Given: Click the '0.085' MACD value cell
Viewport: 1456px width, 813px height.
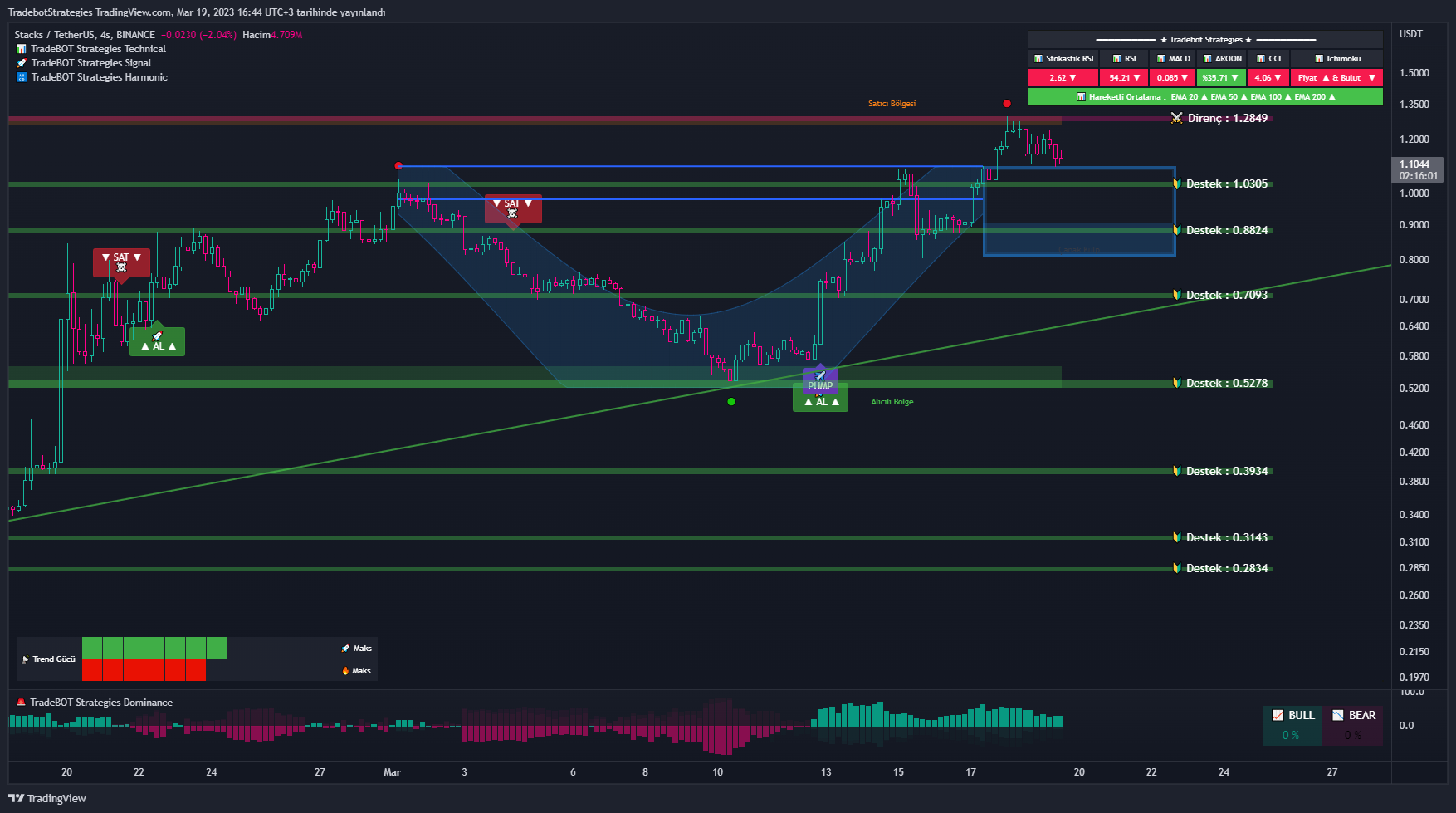Looking at the screenshot, I should 1173,78.
